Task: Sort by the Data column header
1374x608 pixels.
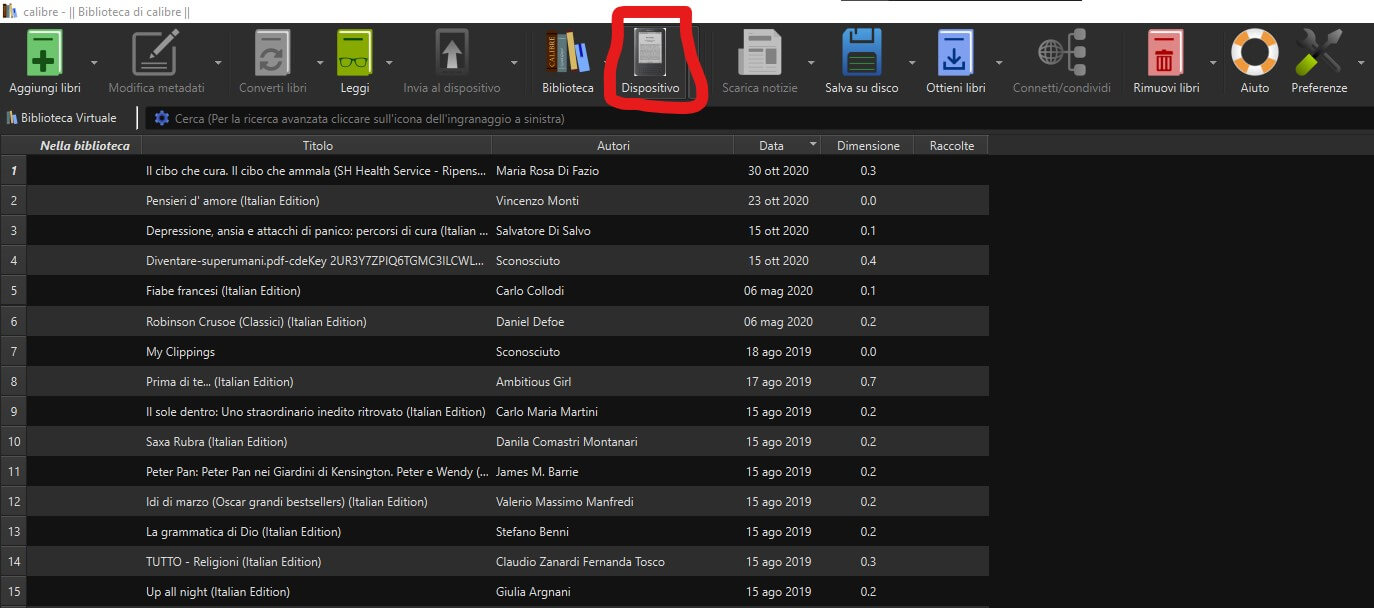Action: [771, 146]
